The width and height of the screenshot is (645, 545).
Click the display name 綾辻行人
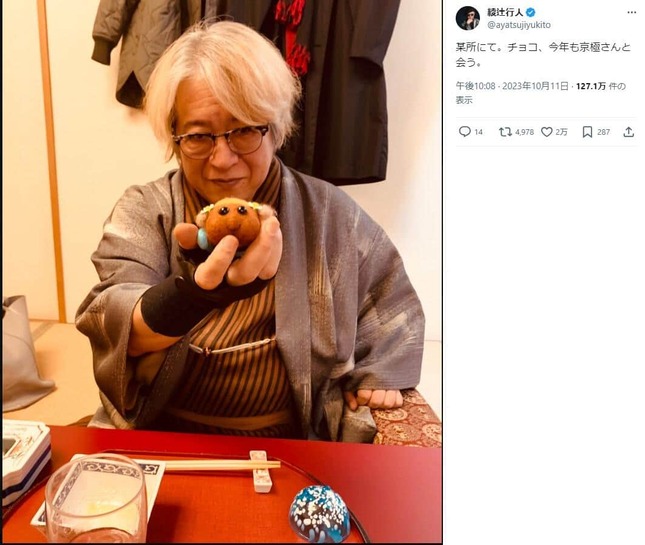[x=505, y=12]
